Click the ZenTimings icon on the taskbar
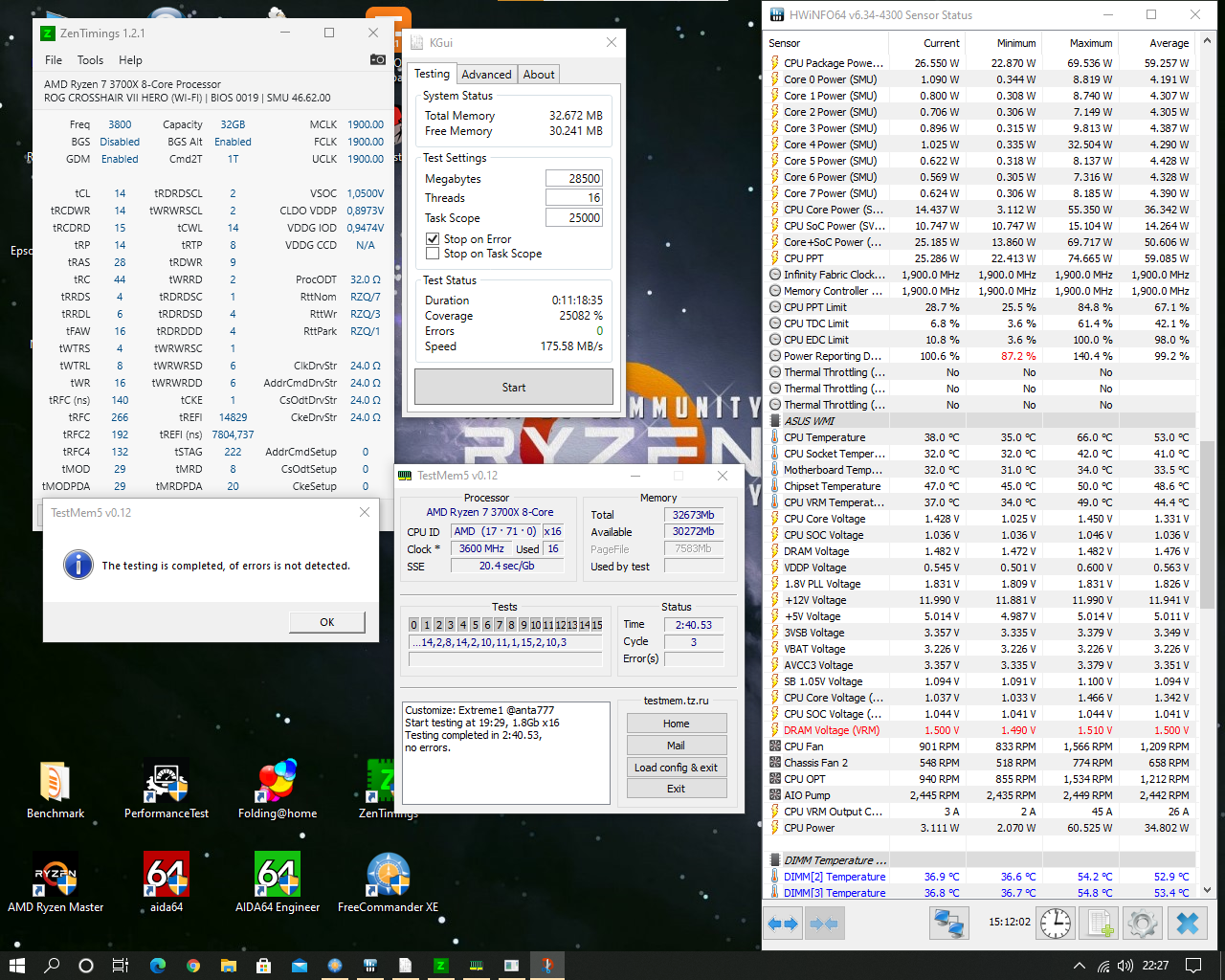 [439, 965]
